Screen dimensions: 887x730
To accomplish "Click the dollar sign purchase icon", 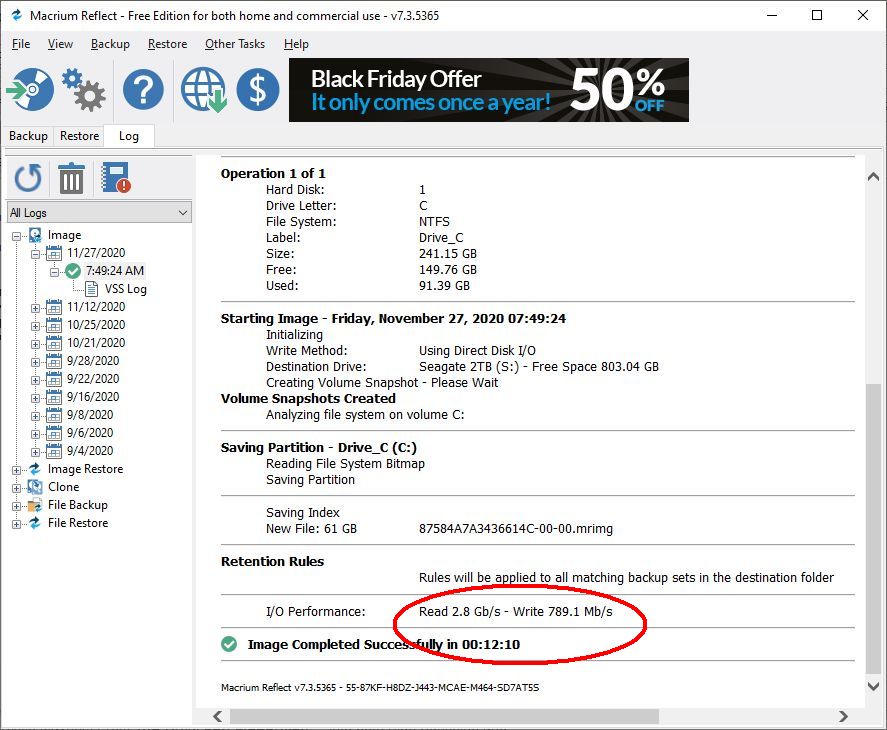I will [x=257, y=90].
